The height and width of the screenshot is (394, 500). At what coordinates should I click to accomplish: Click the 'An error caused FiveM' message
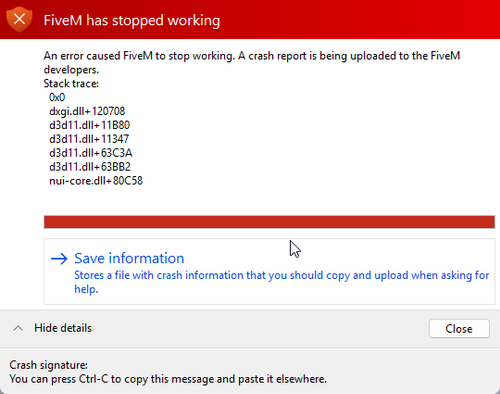[x=252, y=63]
